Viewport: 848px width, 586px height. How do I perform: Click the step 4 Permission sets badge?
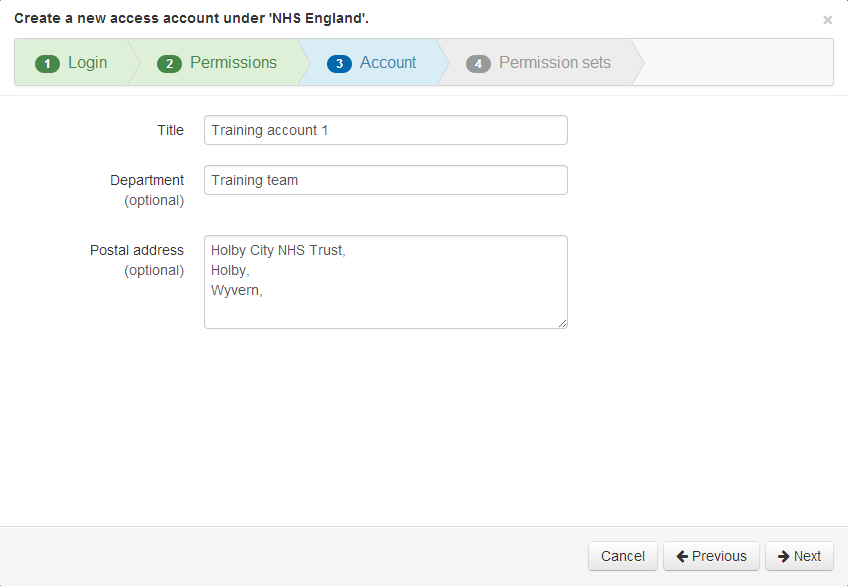(479, 63)
